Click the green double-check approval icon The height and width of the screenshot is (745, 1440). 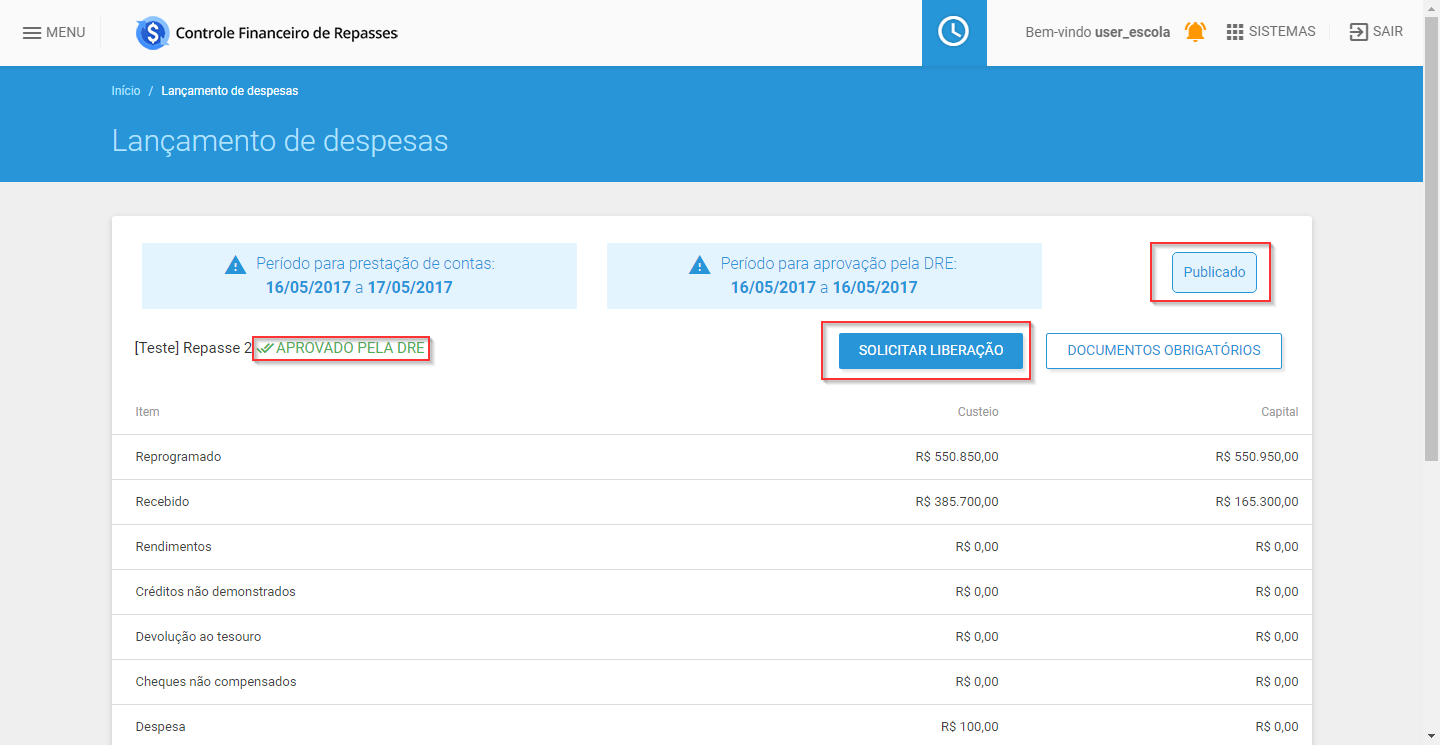click(x=265, y=349)
